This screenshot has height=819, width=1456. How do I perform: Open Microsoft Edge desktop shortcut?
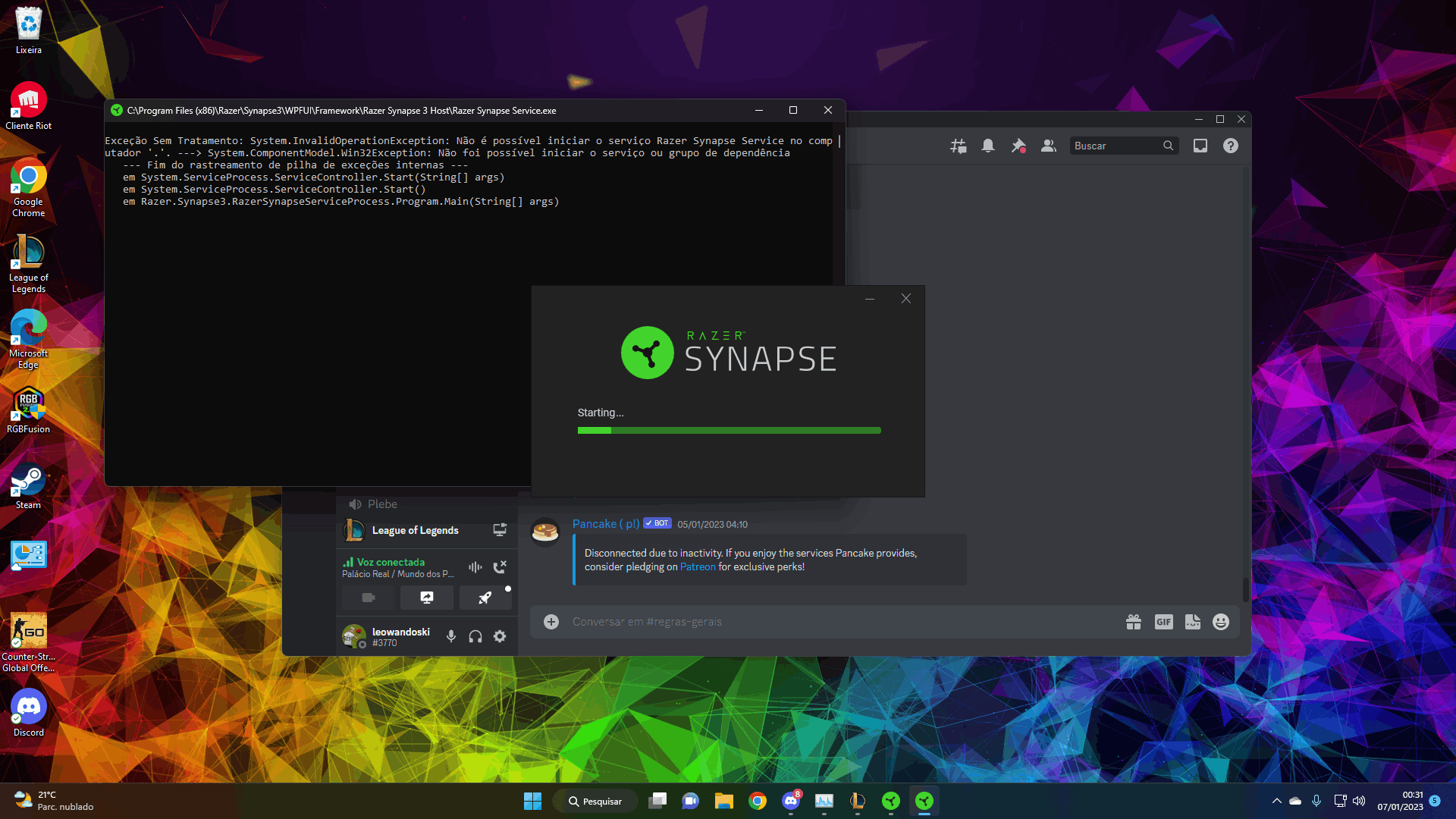tap(29, 339)
